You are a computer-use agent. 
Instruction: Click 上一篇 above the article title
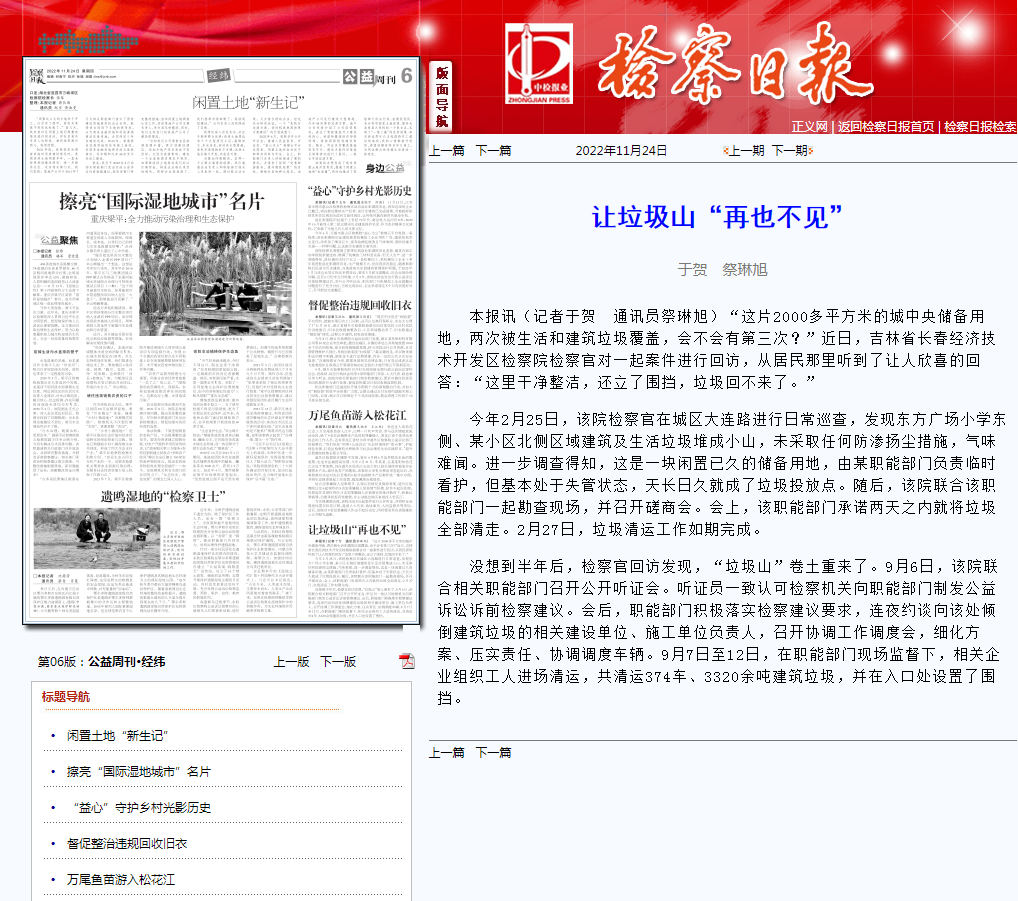446,151
